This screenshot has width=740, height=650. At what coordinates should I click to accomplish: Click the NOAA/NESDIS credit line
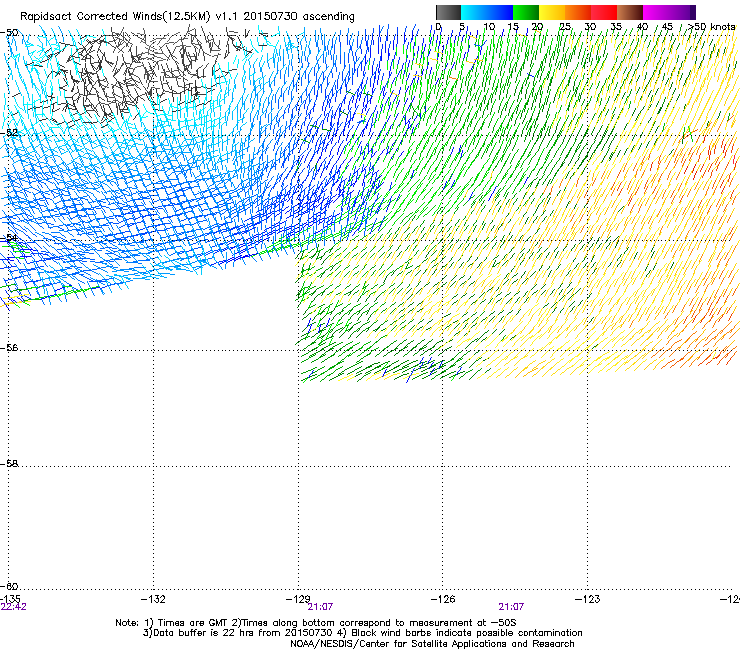coord(432,644)
